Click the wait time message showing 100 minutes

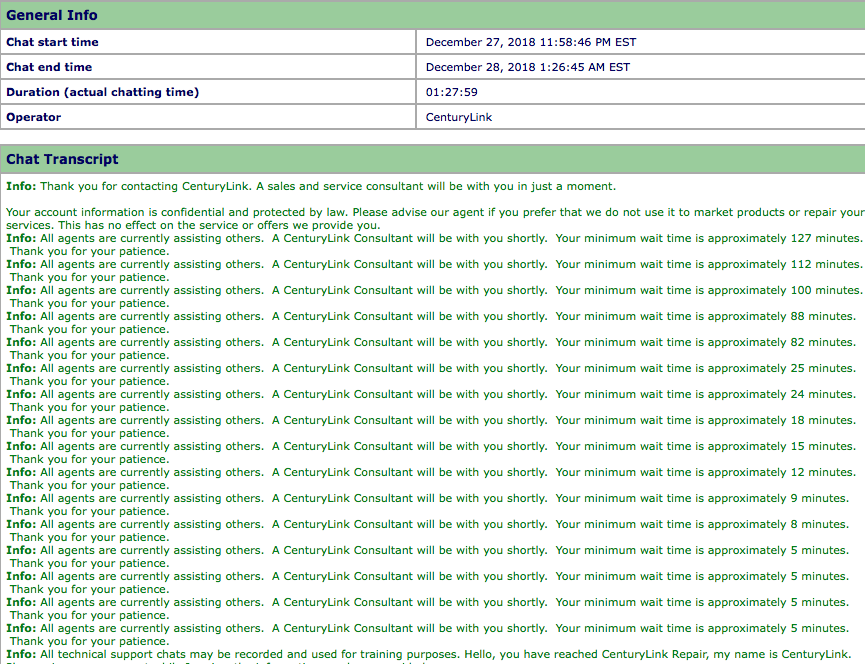click(x=434, y=297)
